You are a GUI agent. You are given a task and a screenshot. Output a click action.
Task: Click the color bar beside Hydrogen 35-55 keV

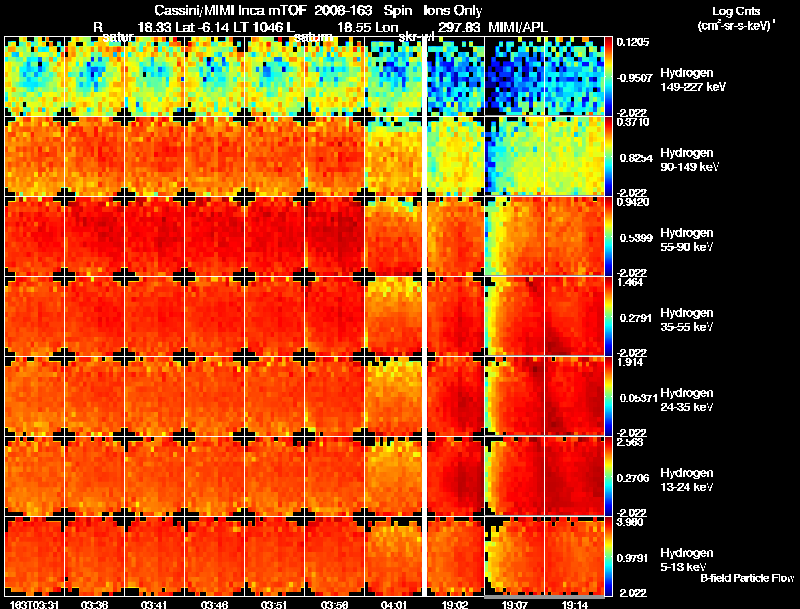pos(608,316)
